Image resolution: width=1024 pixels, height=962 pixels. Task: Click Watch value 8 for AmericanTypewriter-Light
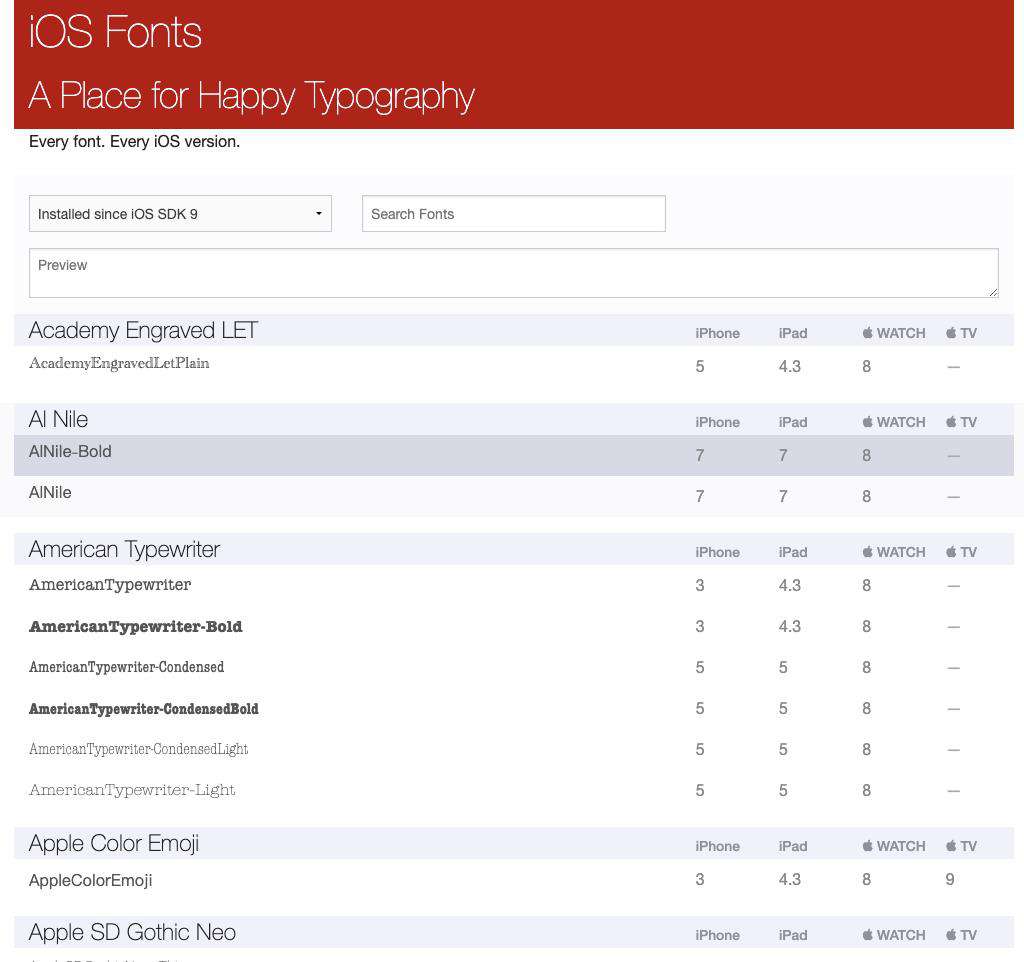867,790
